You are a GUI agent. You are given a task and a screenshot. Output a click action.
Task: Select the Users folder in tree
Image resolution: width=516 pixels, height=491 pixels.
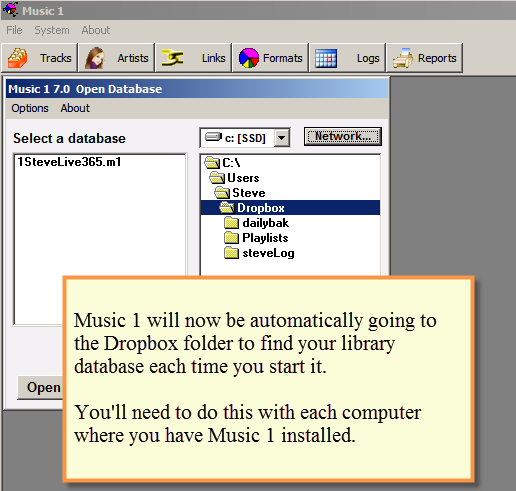[234, 178]
